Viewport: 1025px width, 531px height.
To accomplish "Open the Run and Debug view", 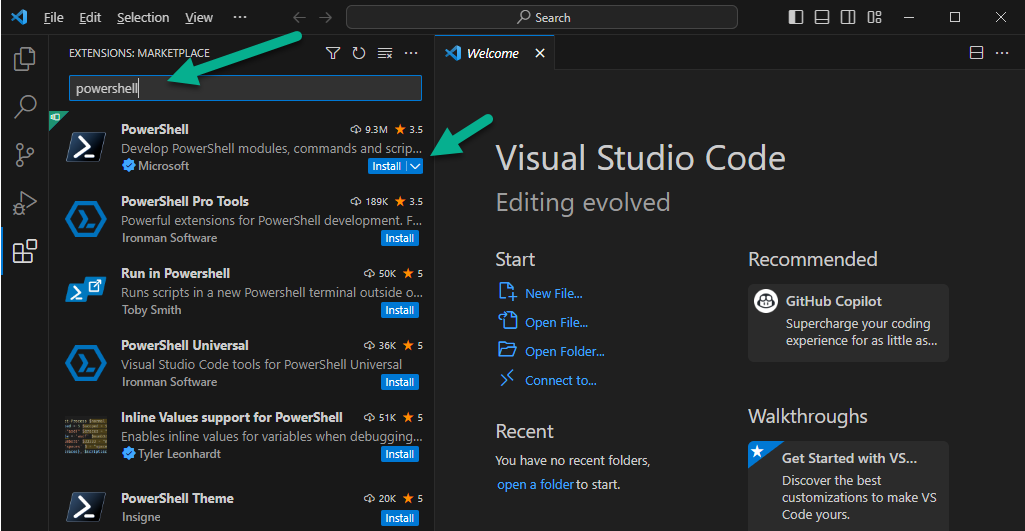I will [x=25, y=203].
